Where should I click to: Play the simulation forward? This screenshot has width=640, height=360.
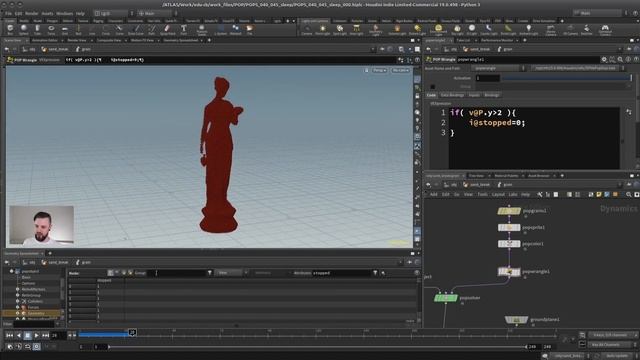tap(36, 336)
